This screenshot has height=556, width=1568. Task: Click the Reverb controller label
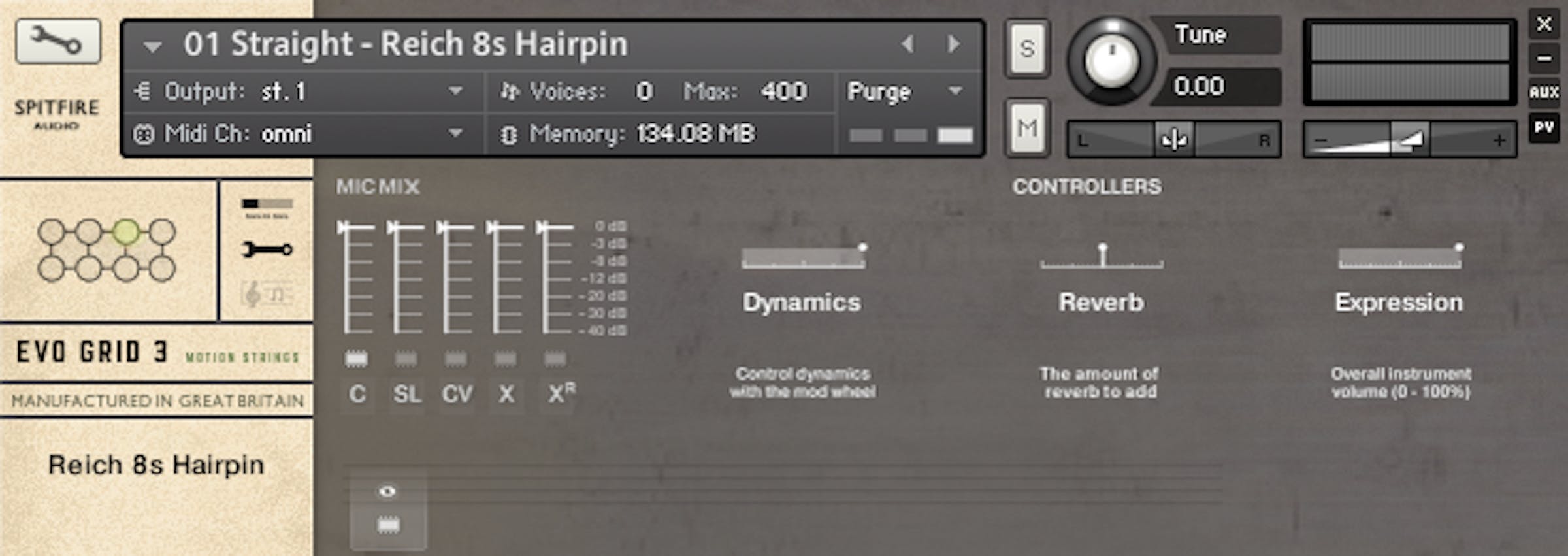point(1102,303)
